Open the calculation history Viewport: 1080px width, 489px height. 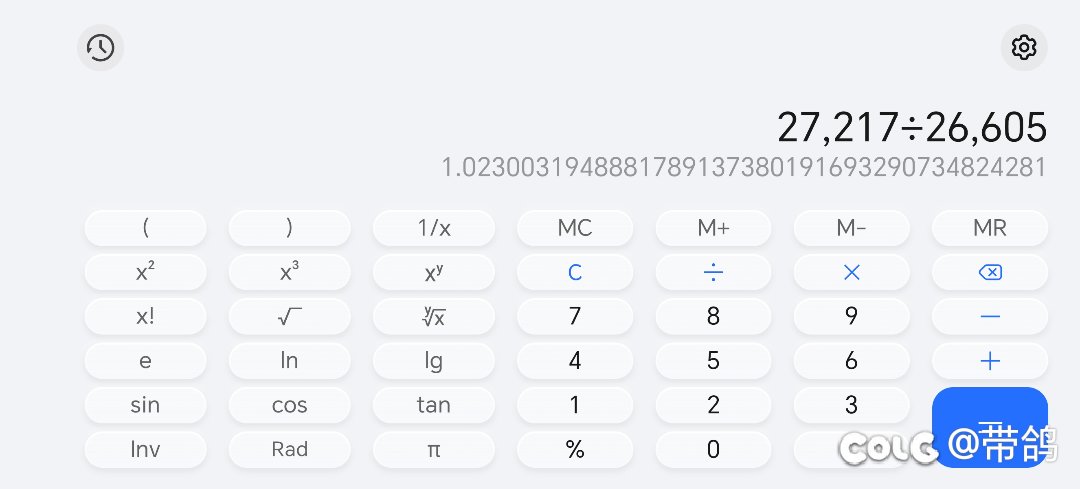(100, 47)
